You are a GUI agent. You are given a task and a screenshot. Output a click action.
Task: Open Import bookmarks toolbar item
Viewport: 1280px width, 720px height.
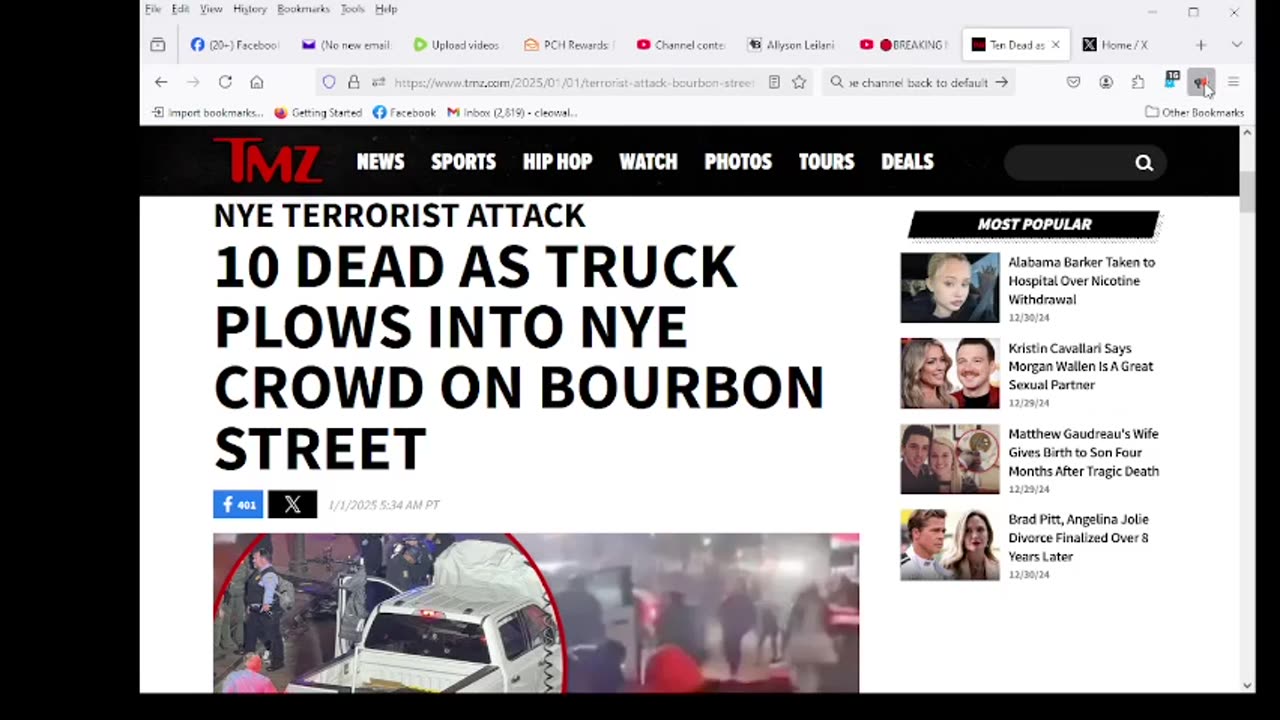pyautogui.click(x=208, y=112)
